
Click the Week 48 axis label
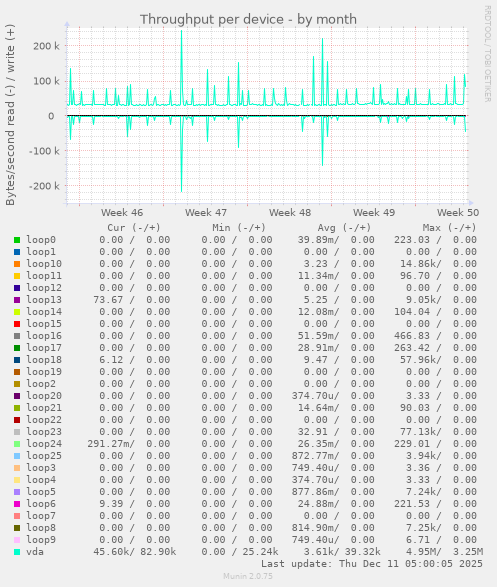(x=290, y=213)
